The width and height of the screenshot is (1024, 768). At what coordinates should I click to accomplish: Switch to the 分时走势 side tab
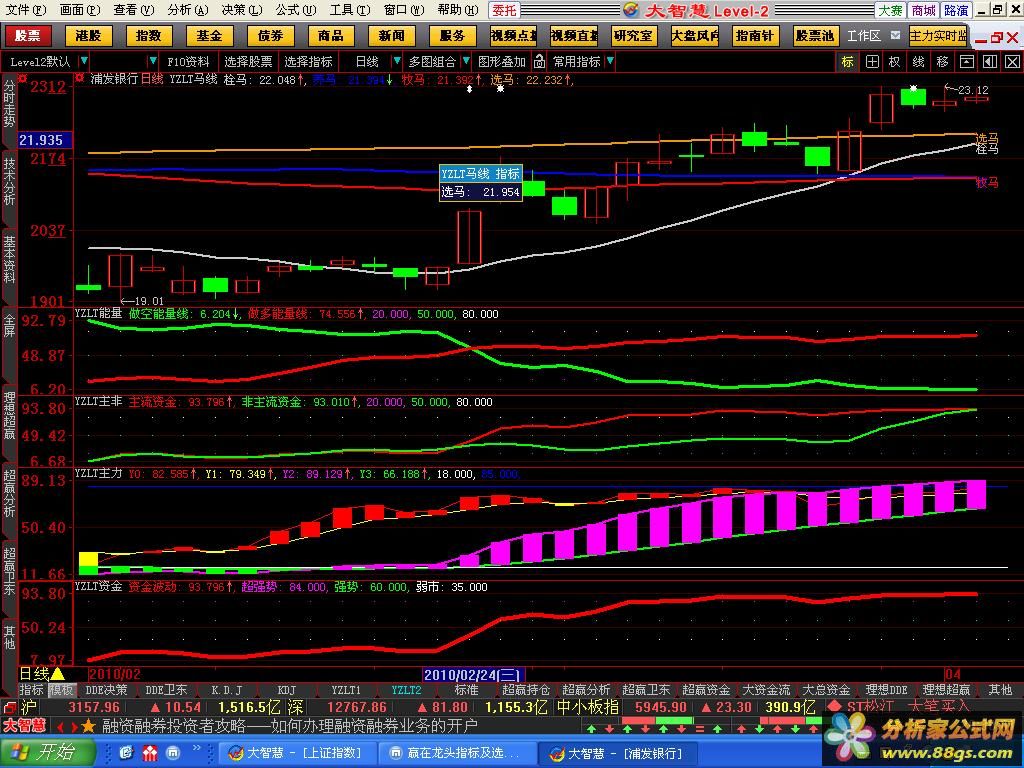point(9,104)
